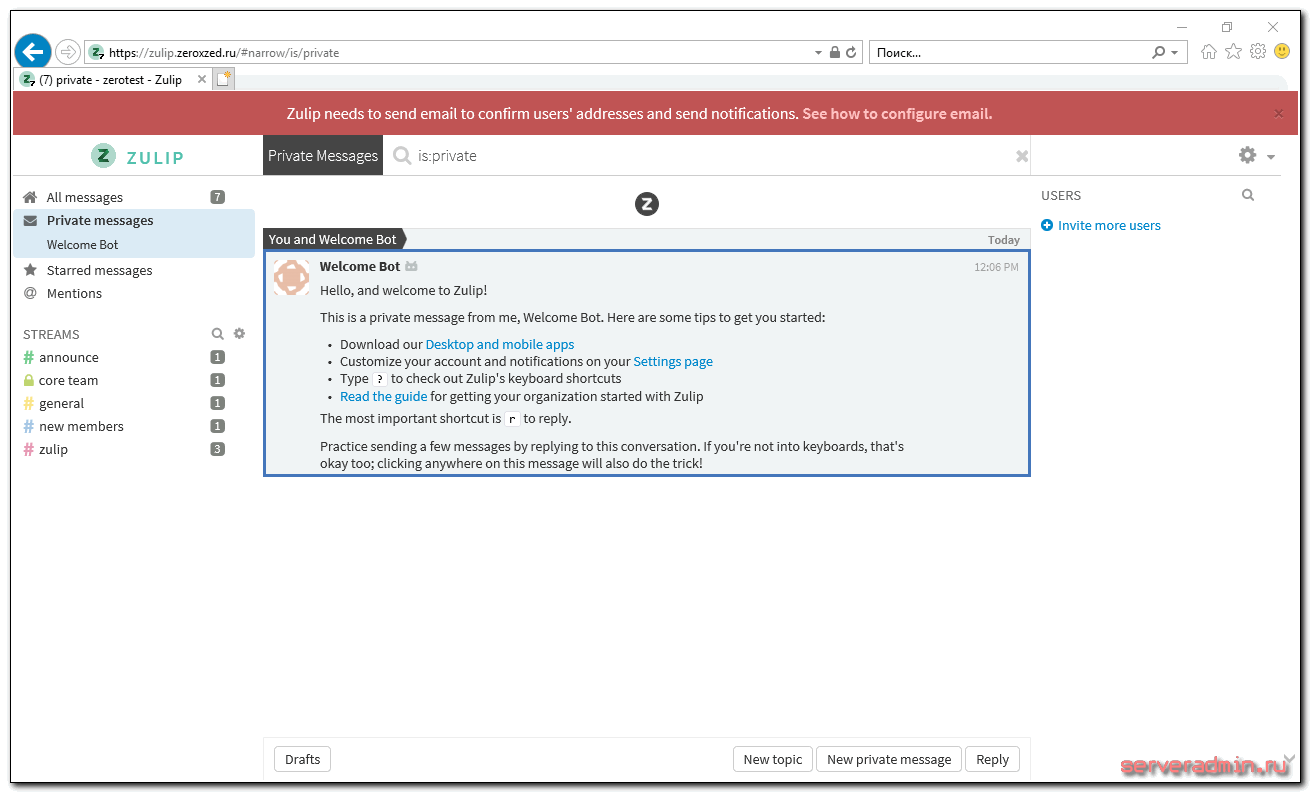Dismiss the red email configuration banner
Image resolution: width=1312 pixels, height=794 pixels.
[1278, 114]
